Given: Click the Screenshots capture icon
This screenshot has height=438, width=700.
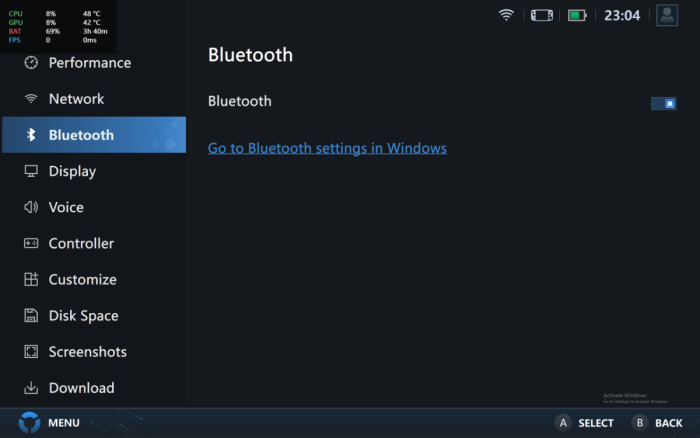Looking at the screenshot, I should [x=31, y=352].
